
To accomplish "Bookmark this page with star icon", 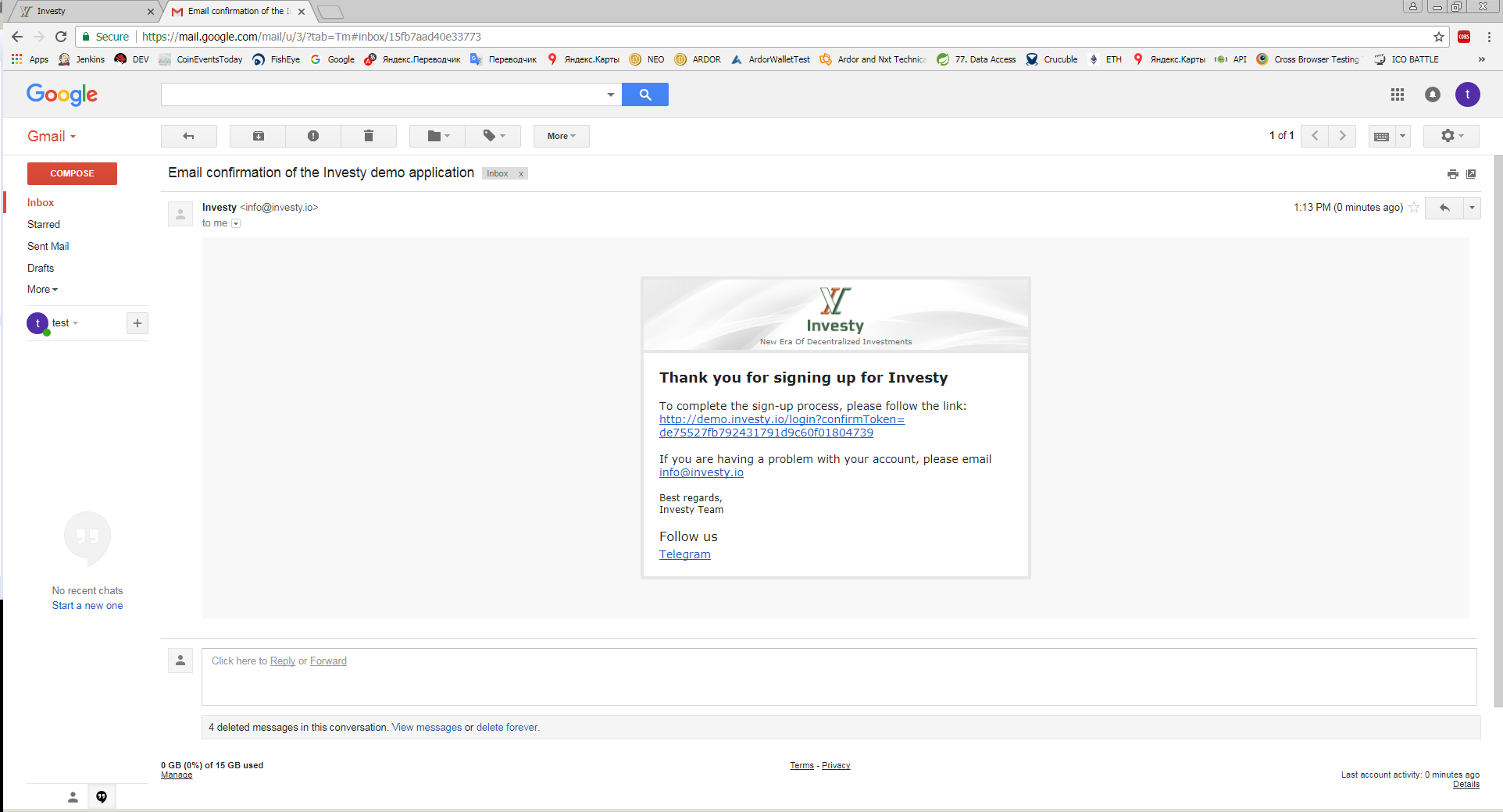I will tap(1438, 37).
